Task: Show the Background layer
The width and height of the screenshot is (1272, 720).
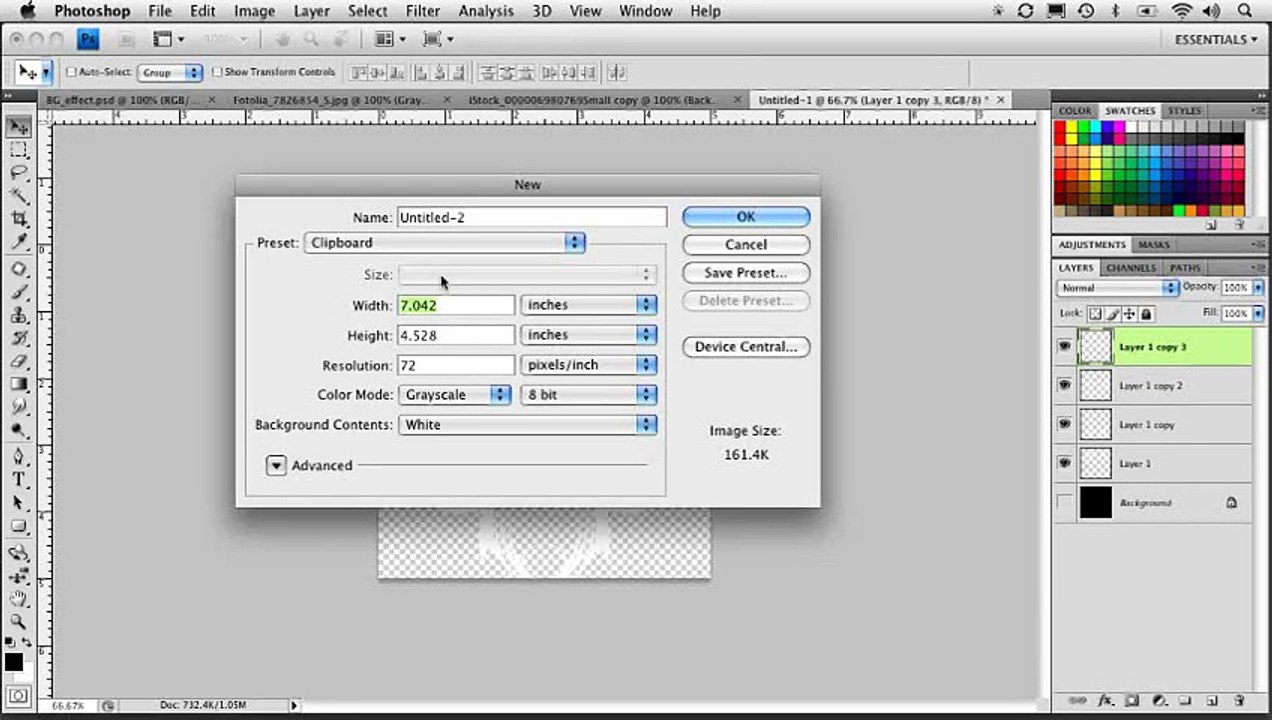Action: coord(1064,502)
